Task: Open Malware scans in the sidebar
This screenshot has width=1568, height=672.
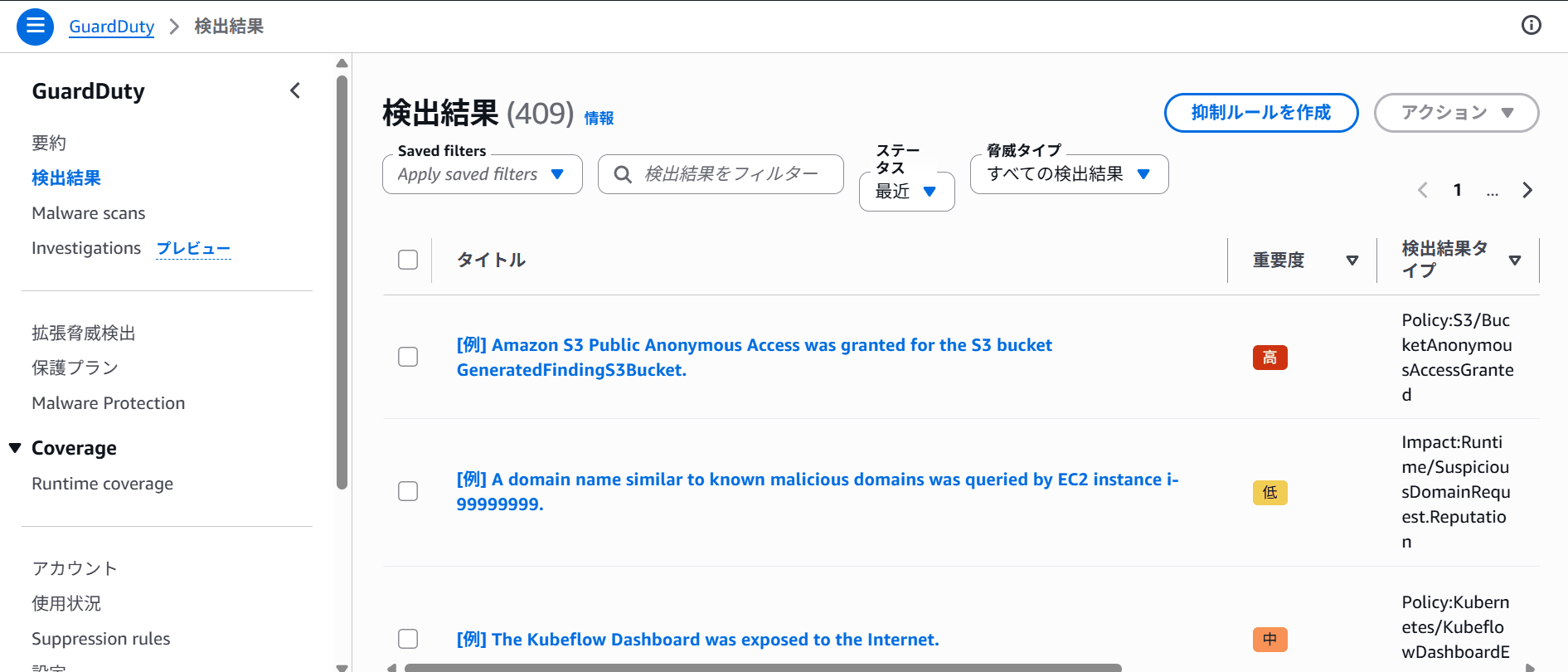Action: [89, 213]
